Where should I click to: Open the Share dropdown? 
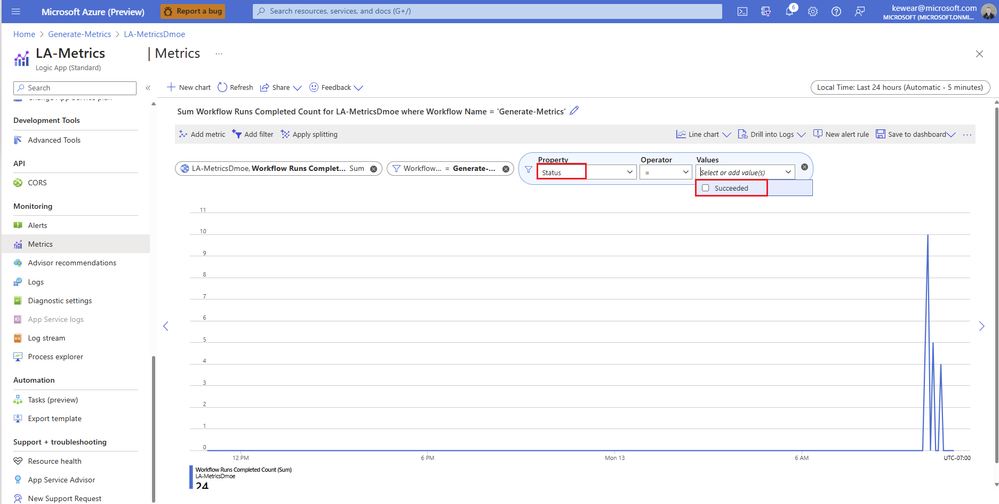point(280,87)
